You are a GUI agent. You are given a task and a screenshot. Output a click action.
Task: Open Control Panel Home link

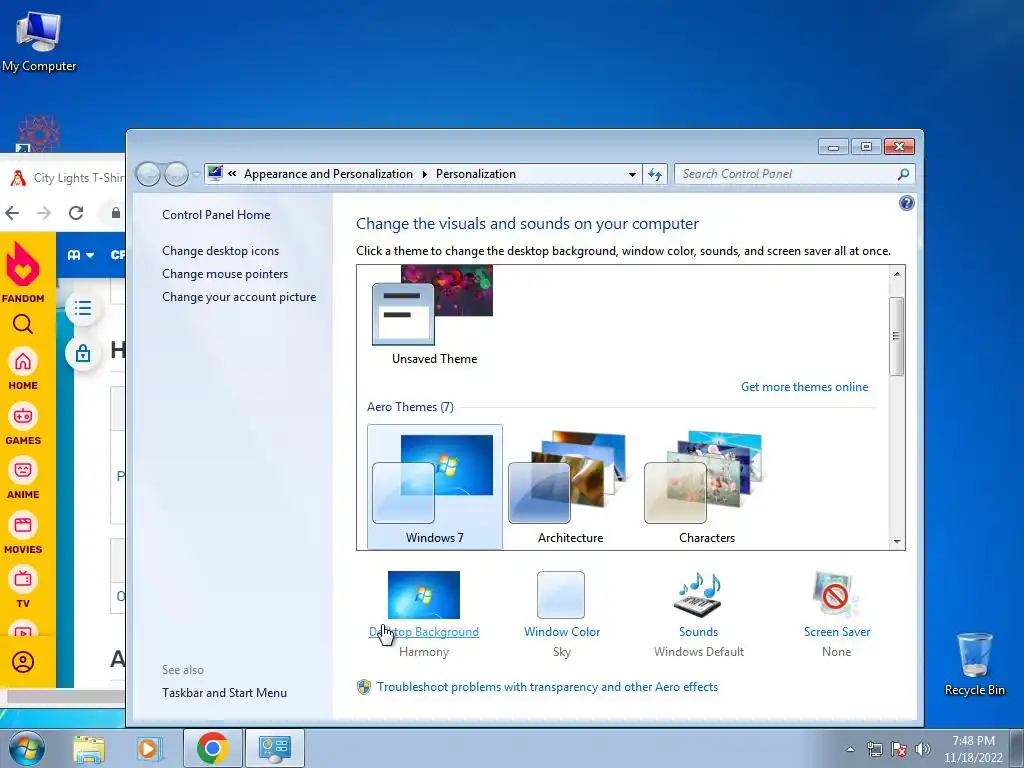(x=216, y=215)
